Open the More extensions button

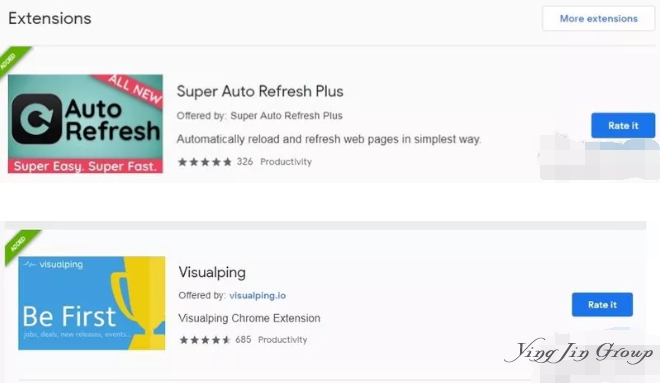(598, 19)
